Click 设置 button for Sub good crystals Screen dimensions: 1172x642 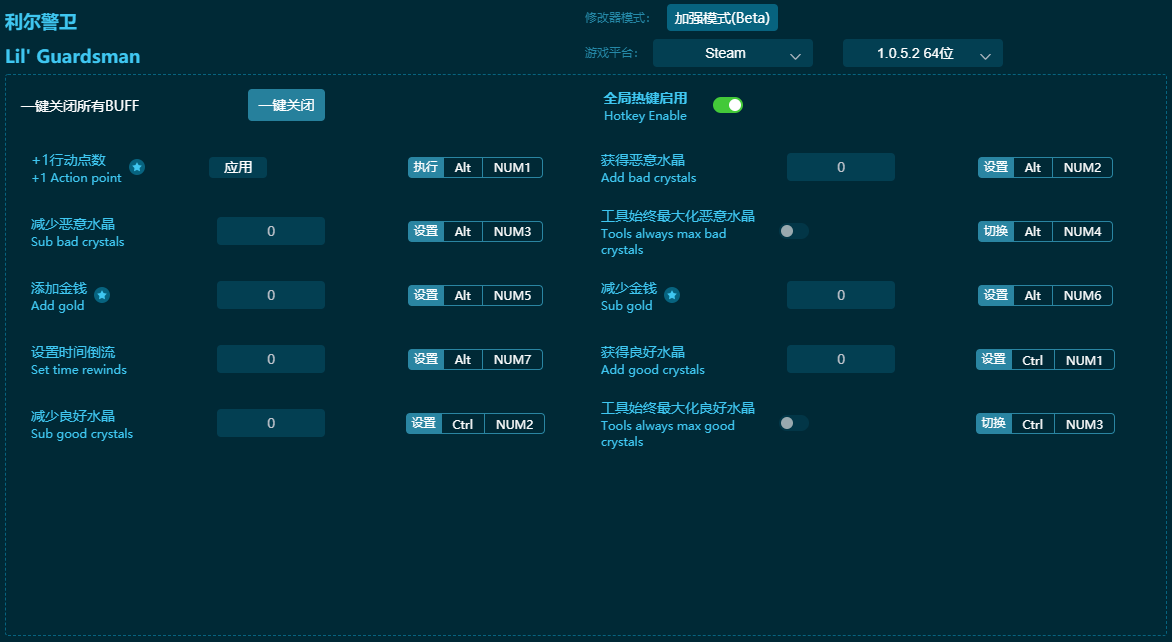pos(424,424)
